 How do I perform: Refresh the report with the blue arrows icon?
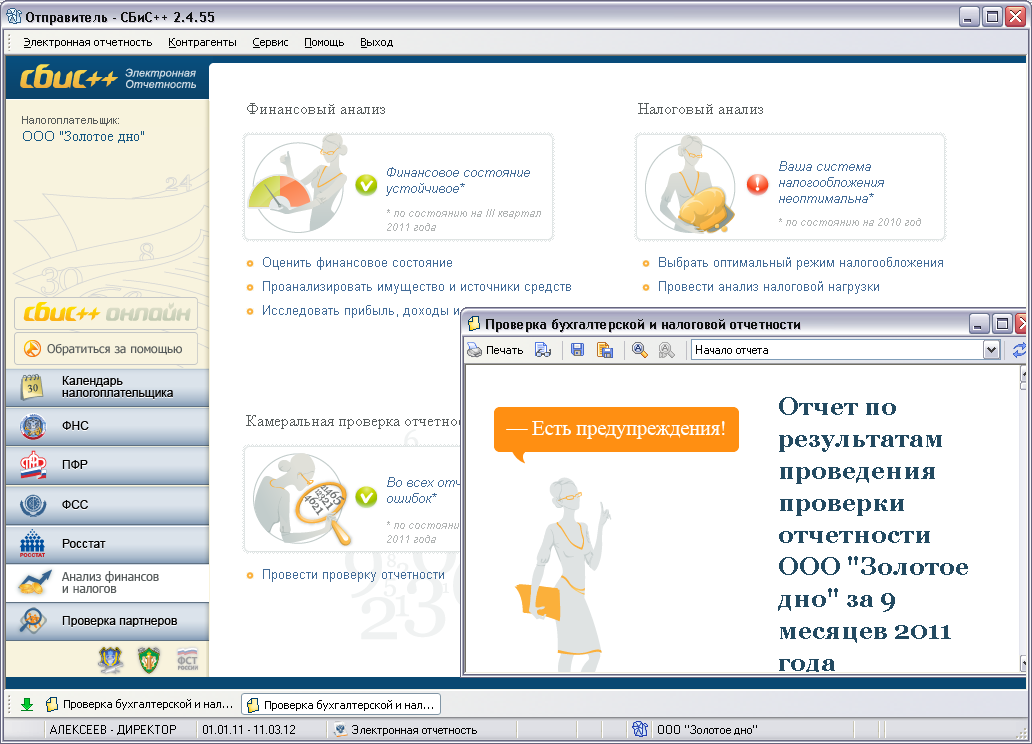[x=1019, y=350]
